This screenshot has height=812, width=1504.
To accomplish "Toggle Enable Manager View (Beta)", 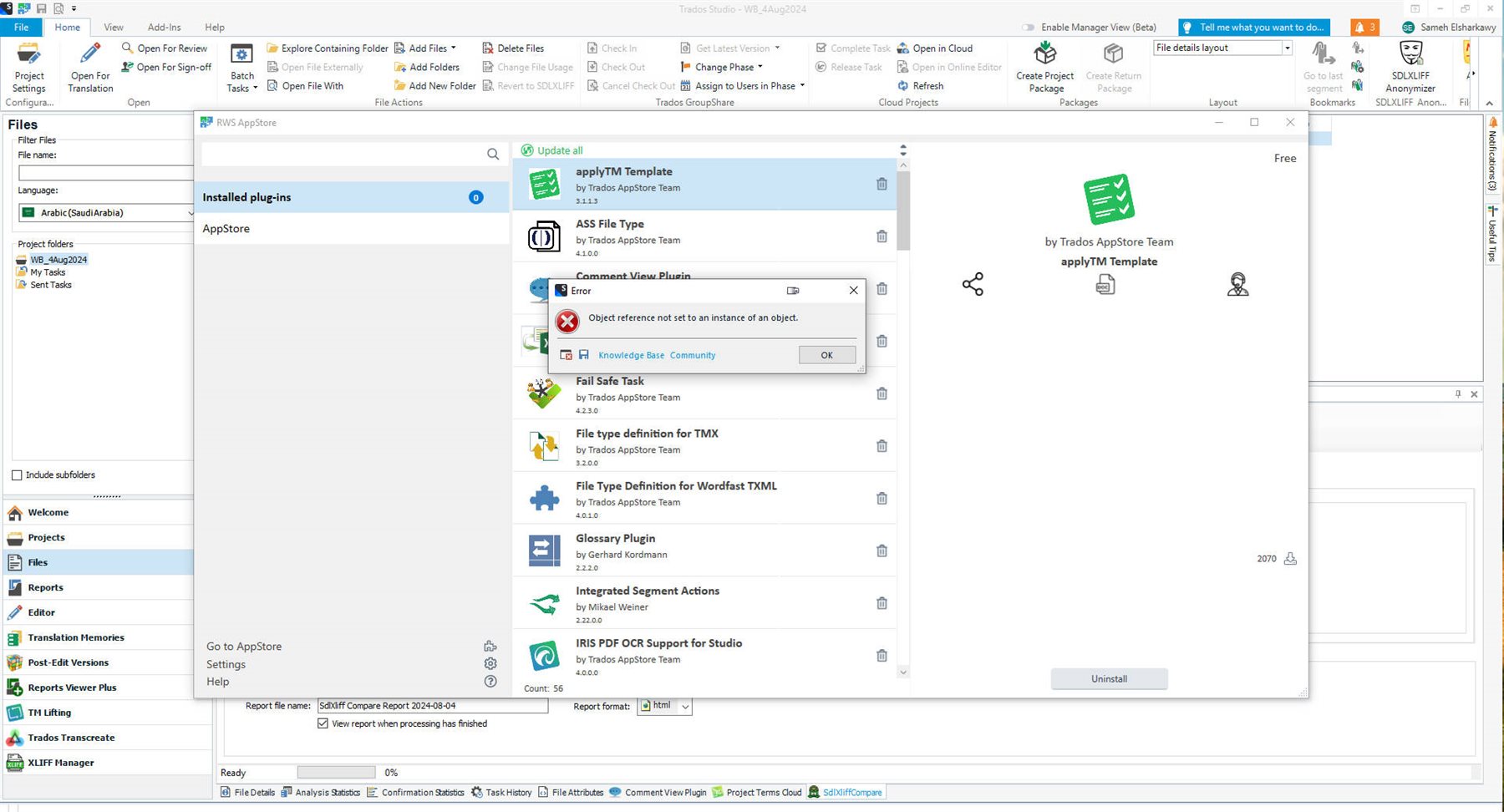I will tap(1029, 28).
